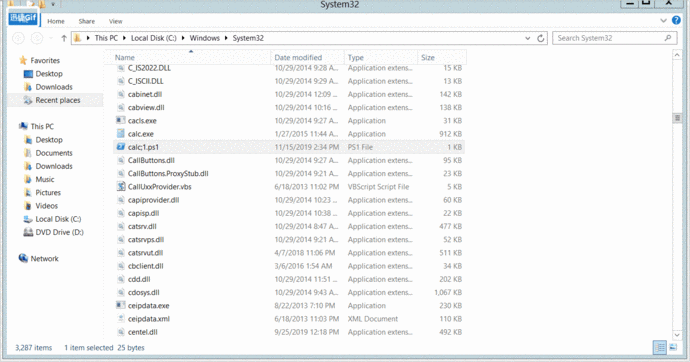The height and width of the screenshot is (362, 690).
Task: Open the Home ribbon tab
Action: (x=56, y=21)
